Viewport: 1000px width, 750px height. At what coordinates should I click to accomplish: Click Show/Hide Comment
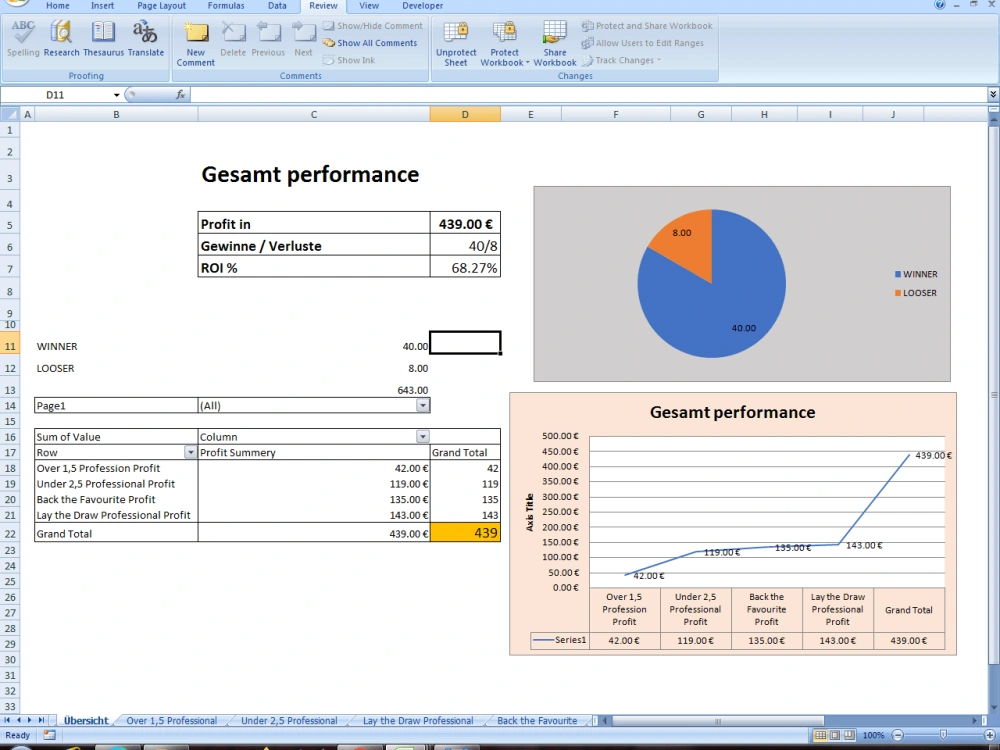coord(372,26)
